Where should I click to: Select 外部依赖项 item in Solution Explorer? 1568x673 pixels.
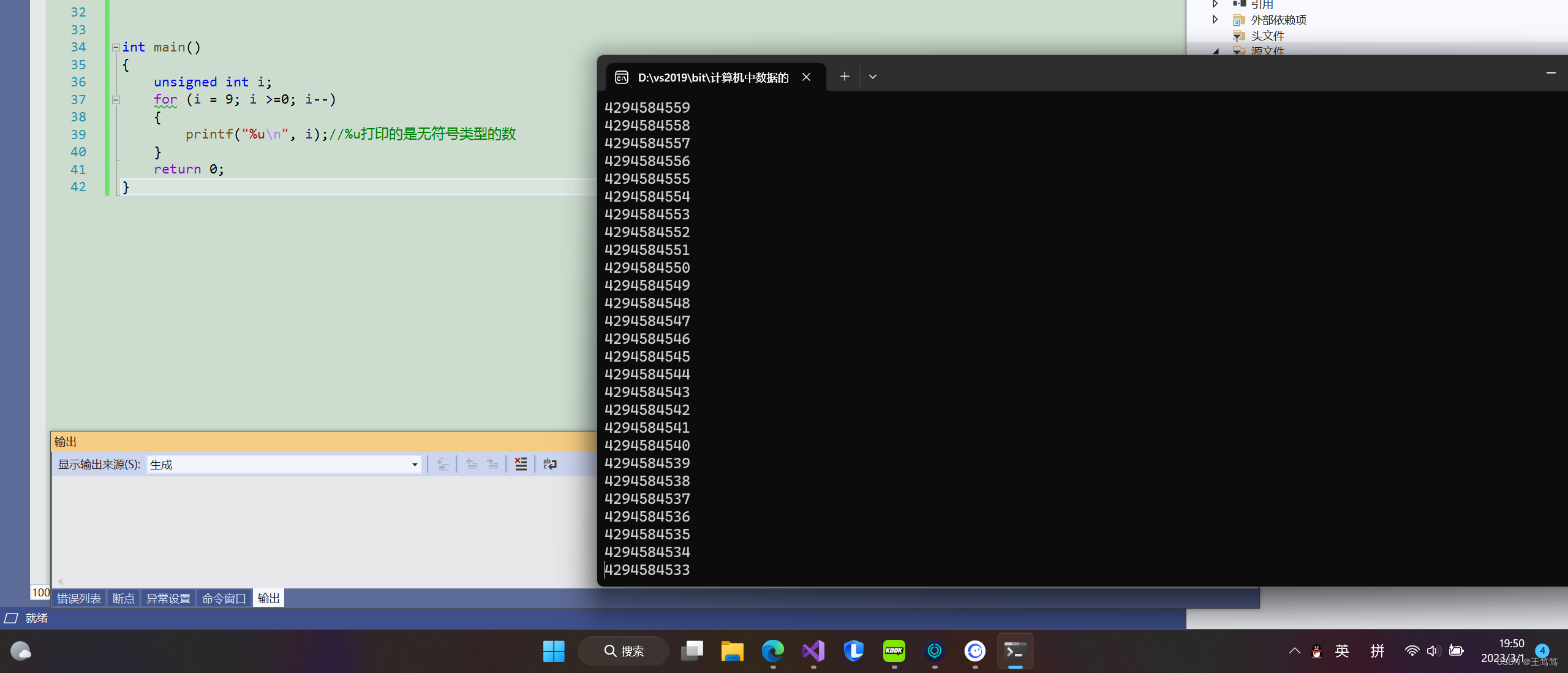click(1278, 20)
